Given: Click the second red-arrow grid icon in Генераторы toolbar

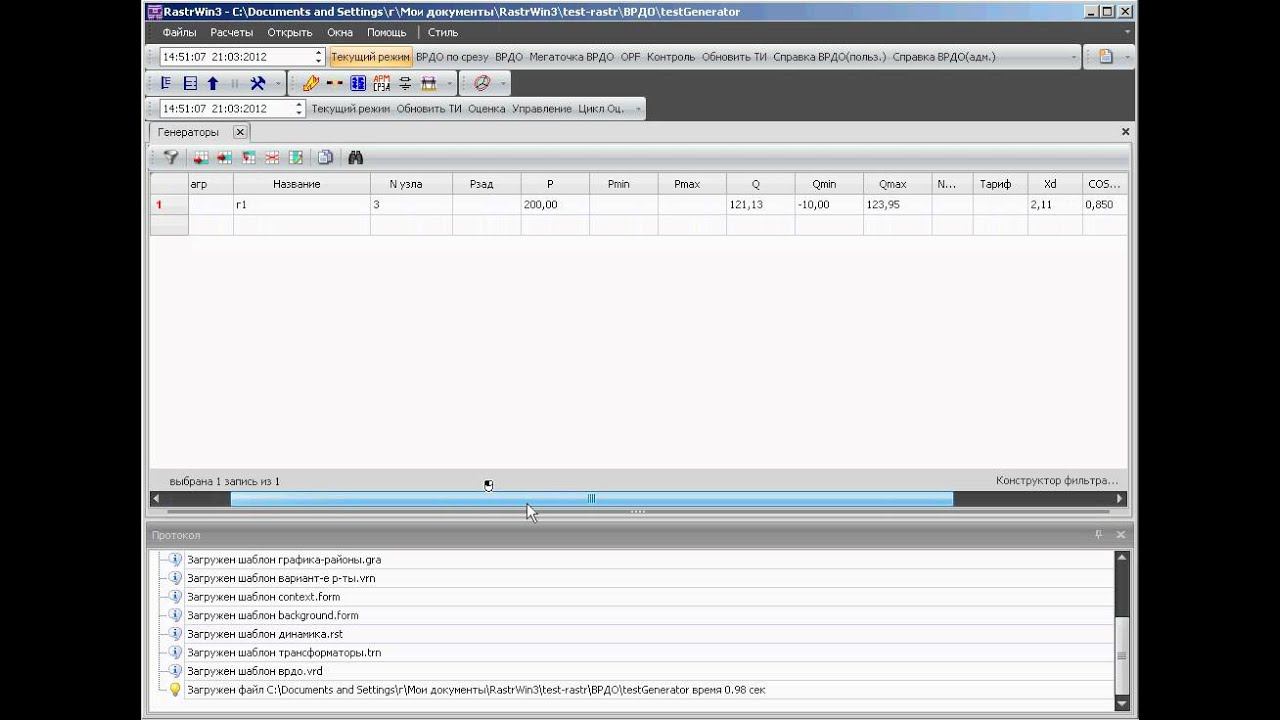Looking at the screenshot, I should (x=224, y=157).
